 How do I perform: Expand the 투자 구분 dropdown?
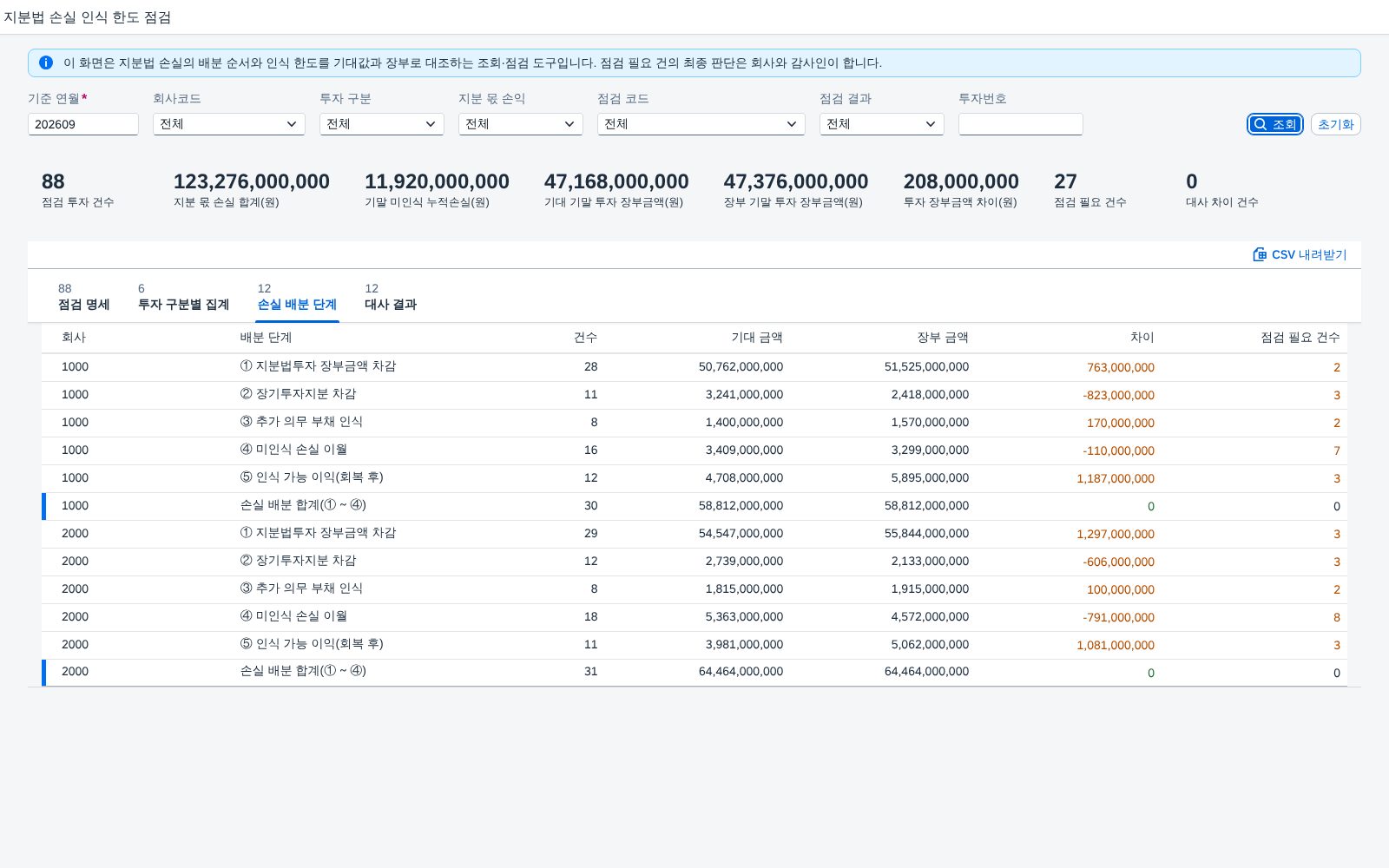[382, 124]
